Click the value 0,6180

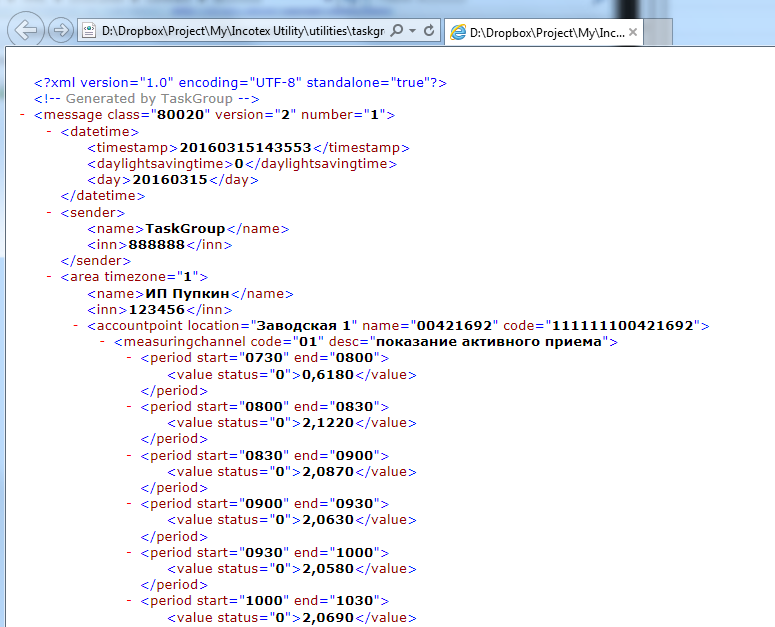tap(328, 375)
